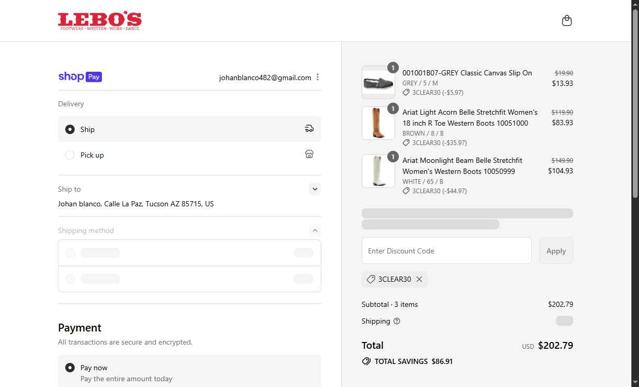Click the $13.93 discounted price

pyautogui.click(x=562, y=83)
